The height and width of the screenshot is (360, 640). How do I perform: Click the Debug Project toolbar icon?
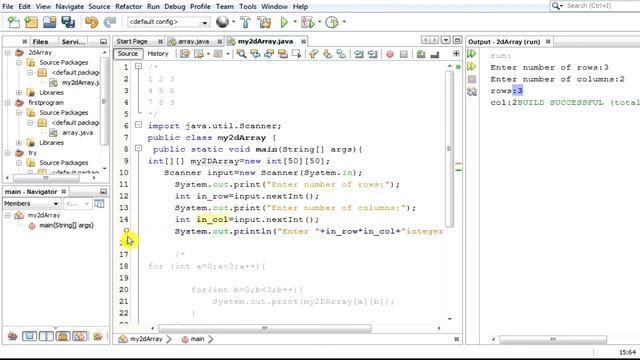coord(307,22)
